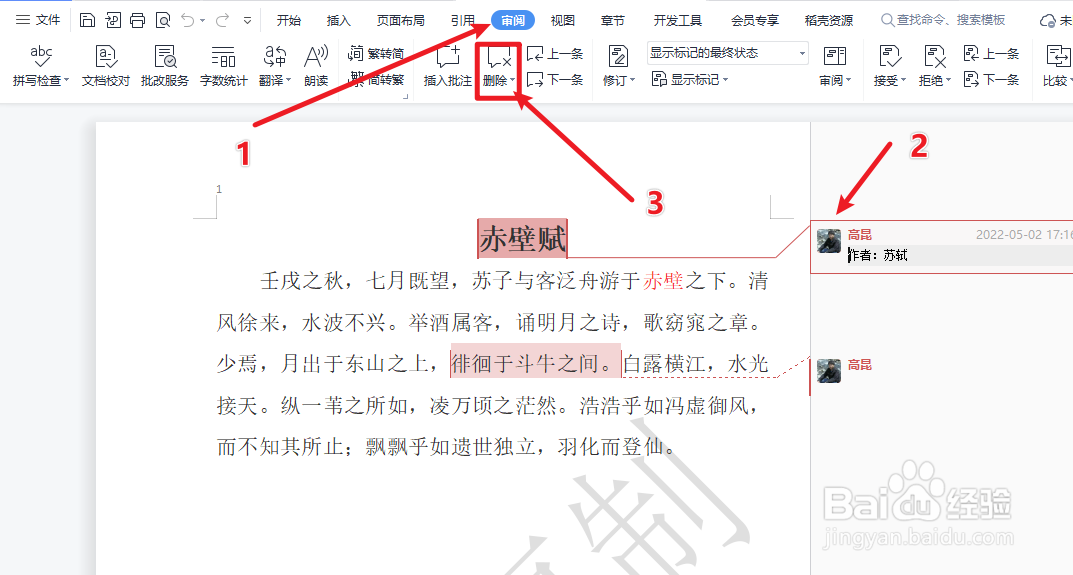Open 字数统计 word count
The height and width of the screenshot is (575, 1073).
223,66
